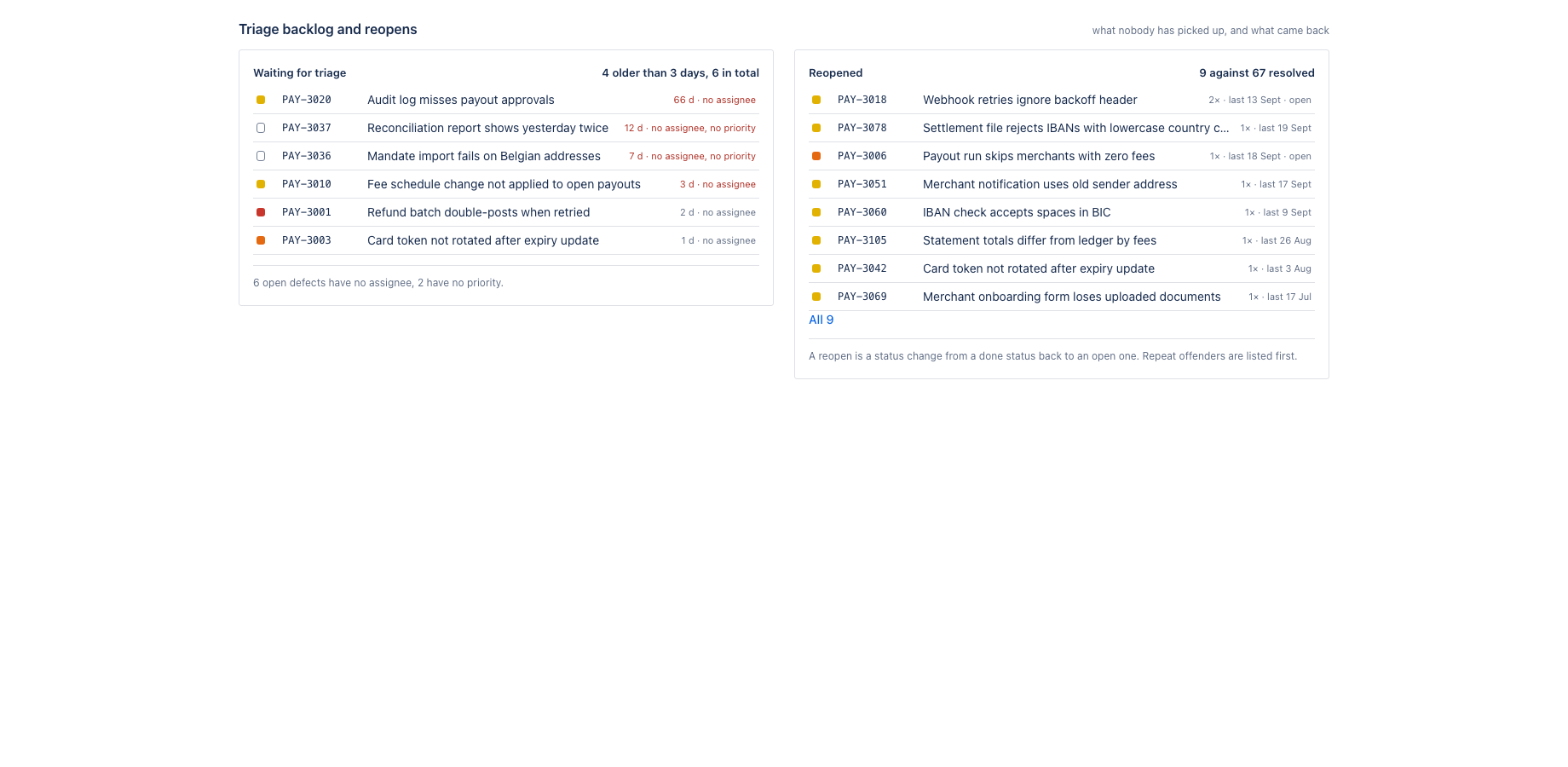Click '4 older than 3 days, 6 in total'
The image size is (1568, 767).
680,72
